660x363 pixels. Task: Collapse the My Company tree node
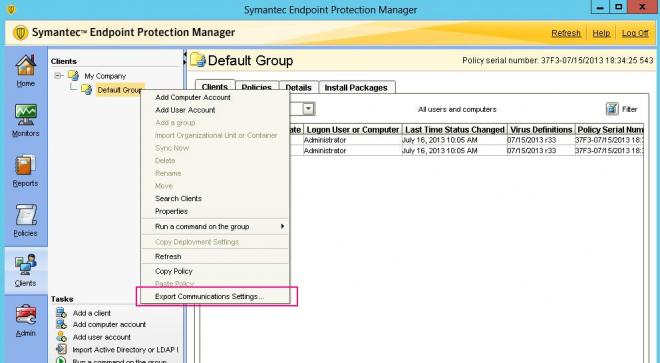coord(58,76)
